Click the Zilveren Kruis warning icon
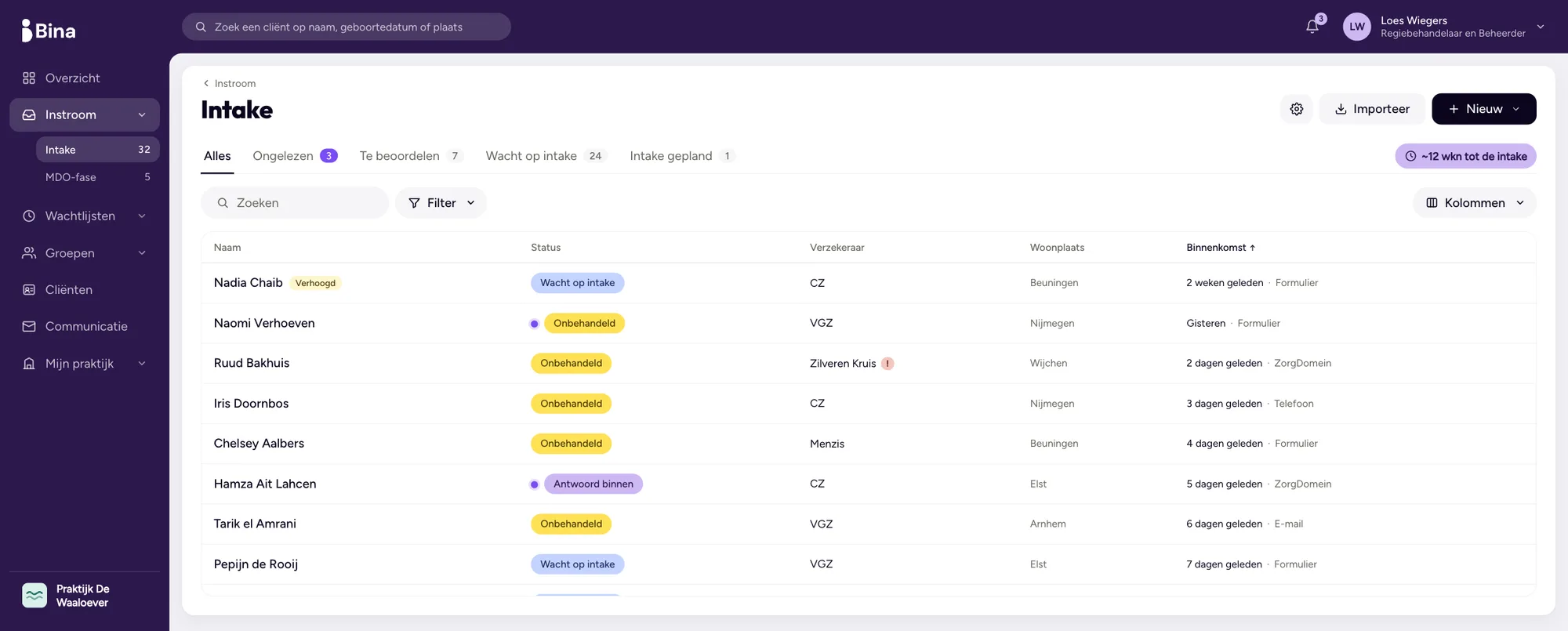The width and height of the screenshot is (1568, 631). 887,364
